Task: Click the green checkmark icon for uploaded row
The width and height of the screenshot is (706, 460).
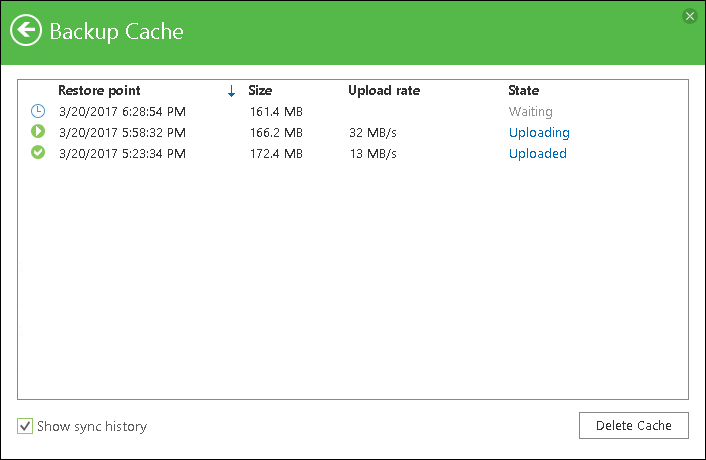Action: click(38, 153)
